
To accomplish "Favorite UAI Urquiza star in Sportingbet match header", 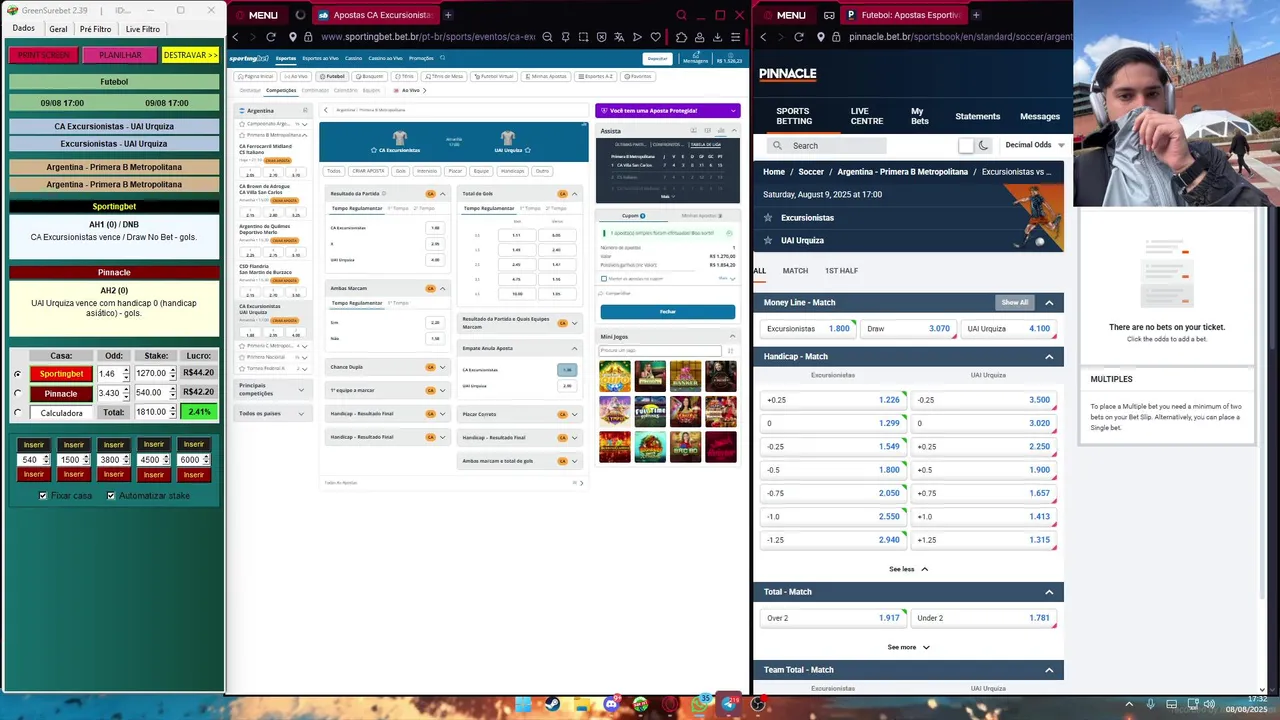I will [527, 150].
